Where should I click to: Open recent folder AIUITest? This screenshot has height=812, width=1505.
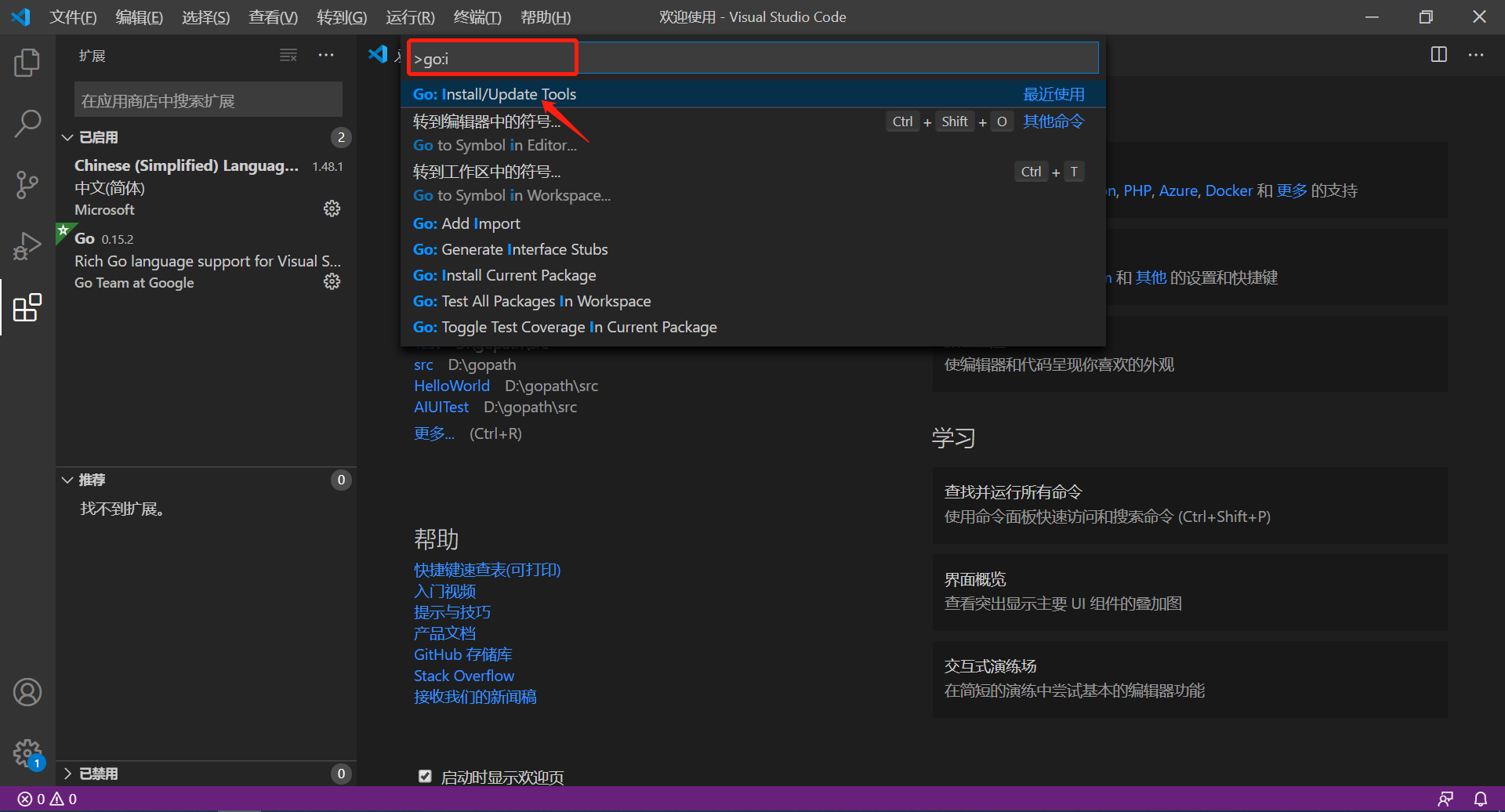click(441, 407)
